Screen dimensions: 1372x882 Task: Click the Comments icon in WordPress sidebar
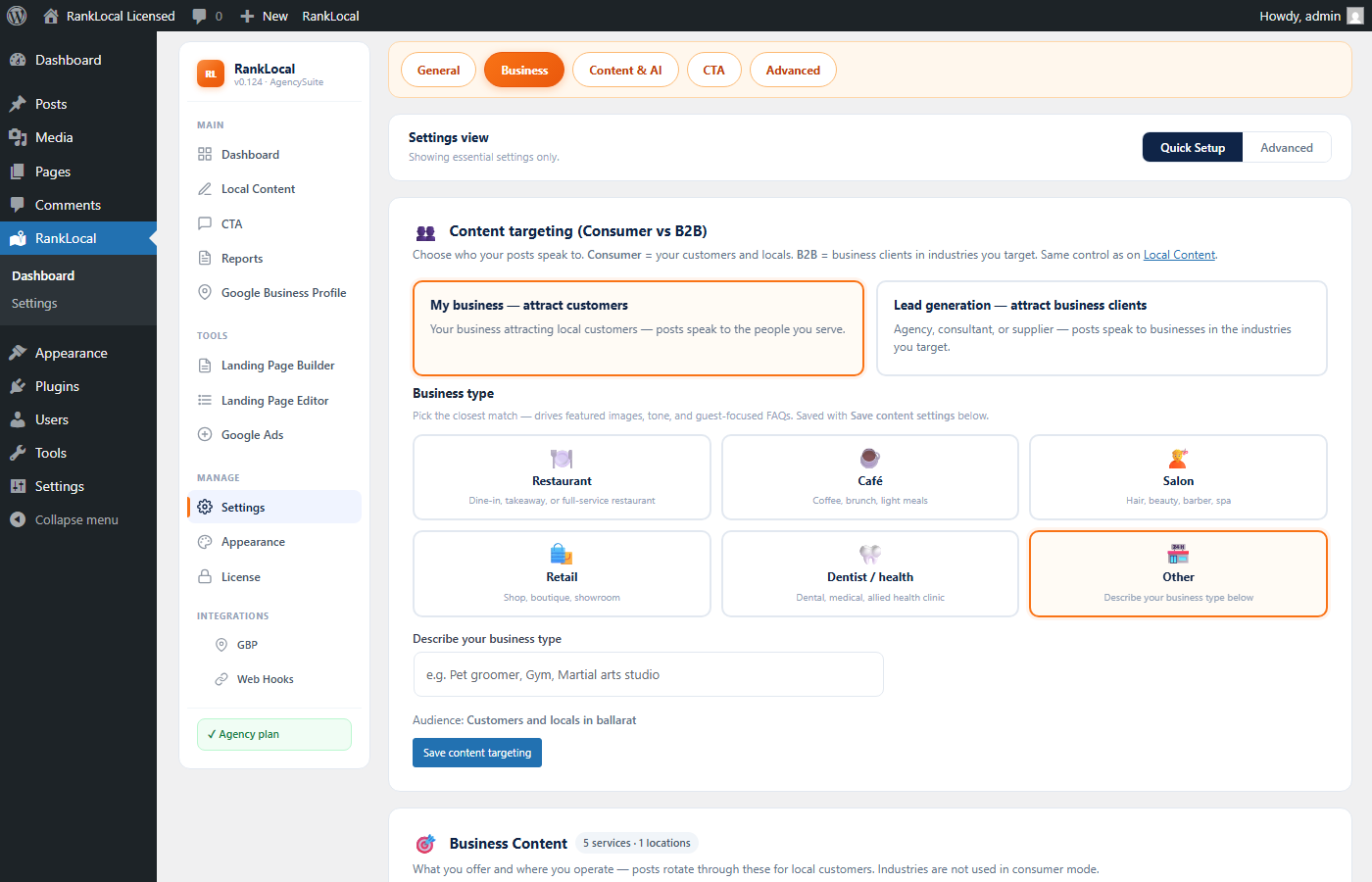[18, 205]
